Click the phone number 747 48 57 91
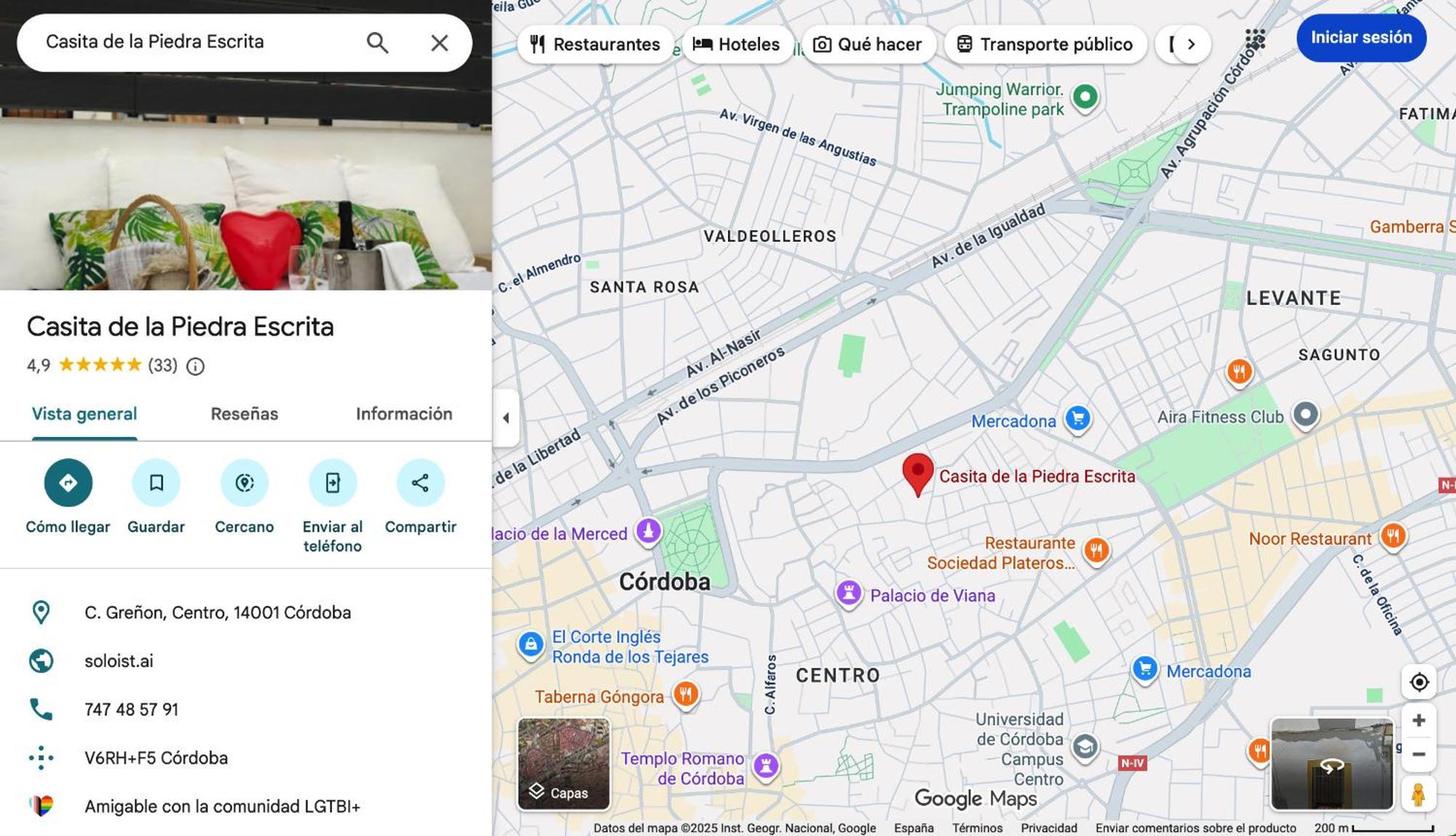The image size is (1456, 836). [x=132, y=709]
